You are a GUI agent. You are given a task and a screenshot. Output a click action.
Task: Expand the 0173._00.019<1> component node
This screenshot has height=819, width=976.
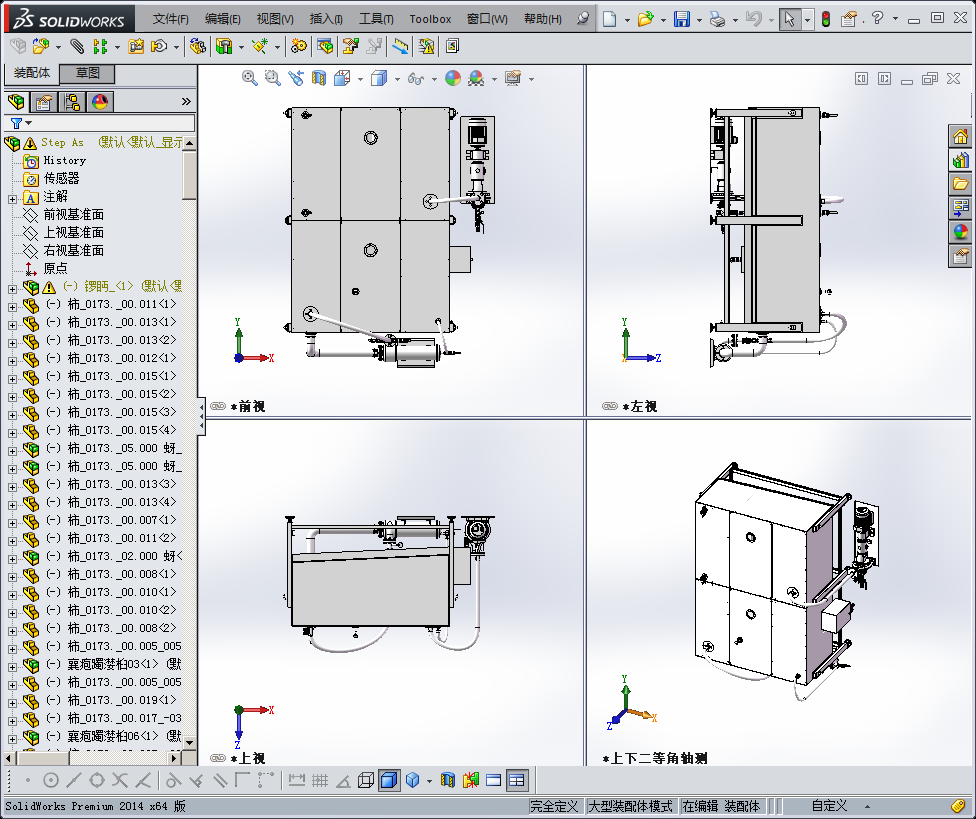pos(12,703)
